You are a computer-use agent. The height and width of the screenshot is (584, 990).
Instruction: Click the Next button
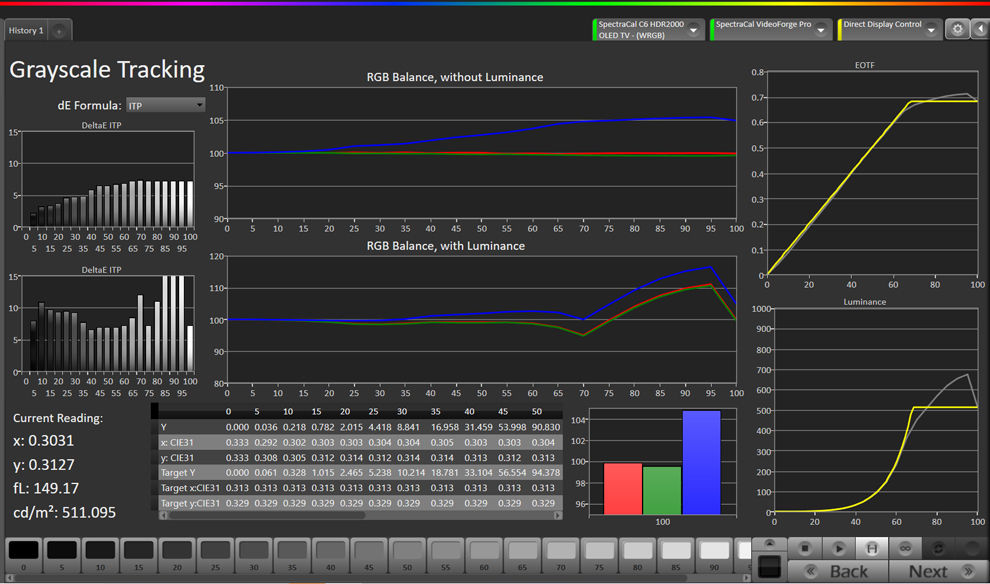click(x=939, y=571)
